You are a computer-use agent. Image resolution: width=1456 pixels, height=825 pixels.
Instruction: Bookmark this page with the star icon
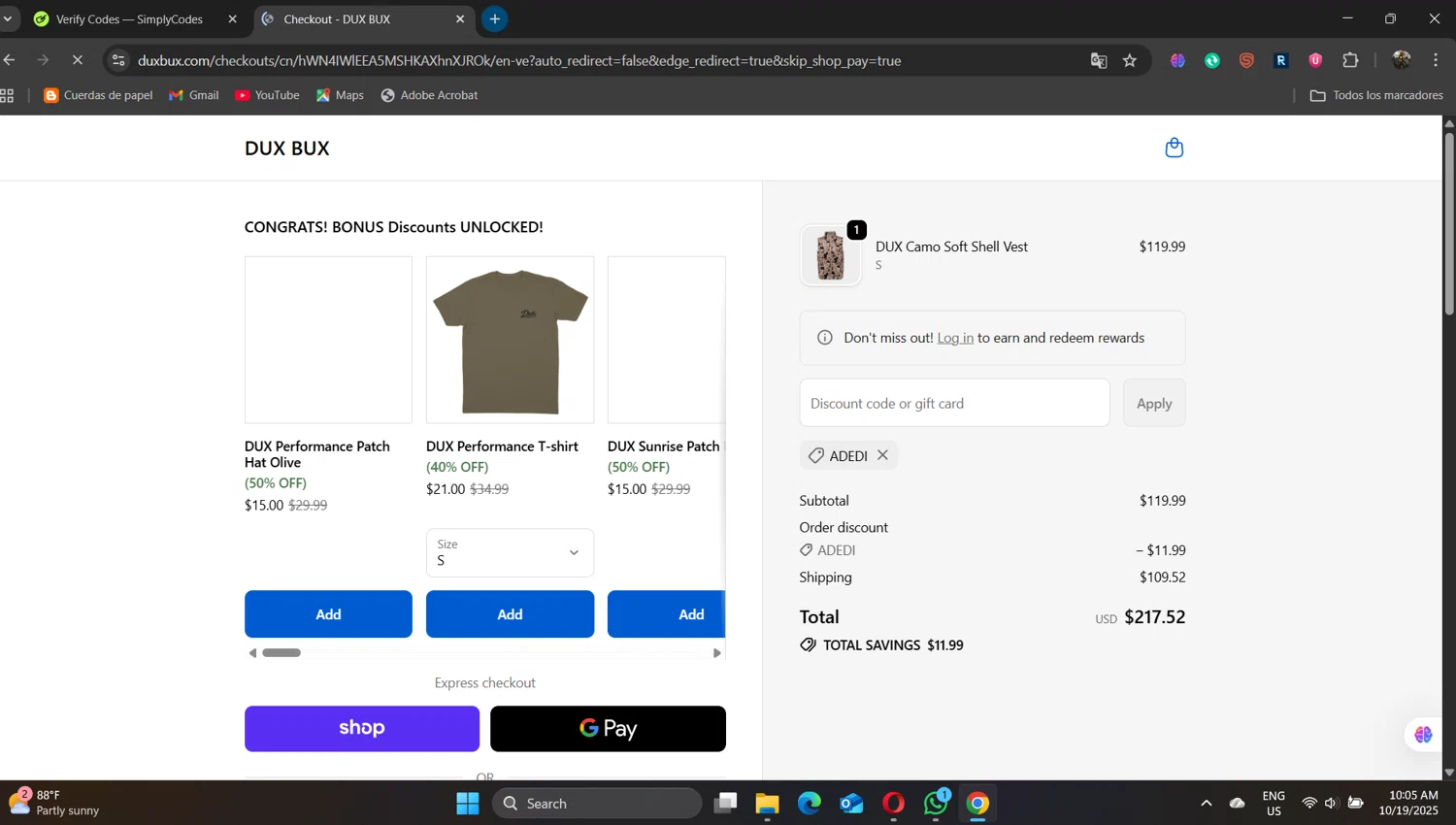1130,60
